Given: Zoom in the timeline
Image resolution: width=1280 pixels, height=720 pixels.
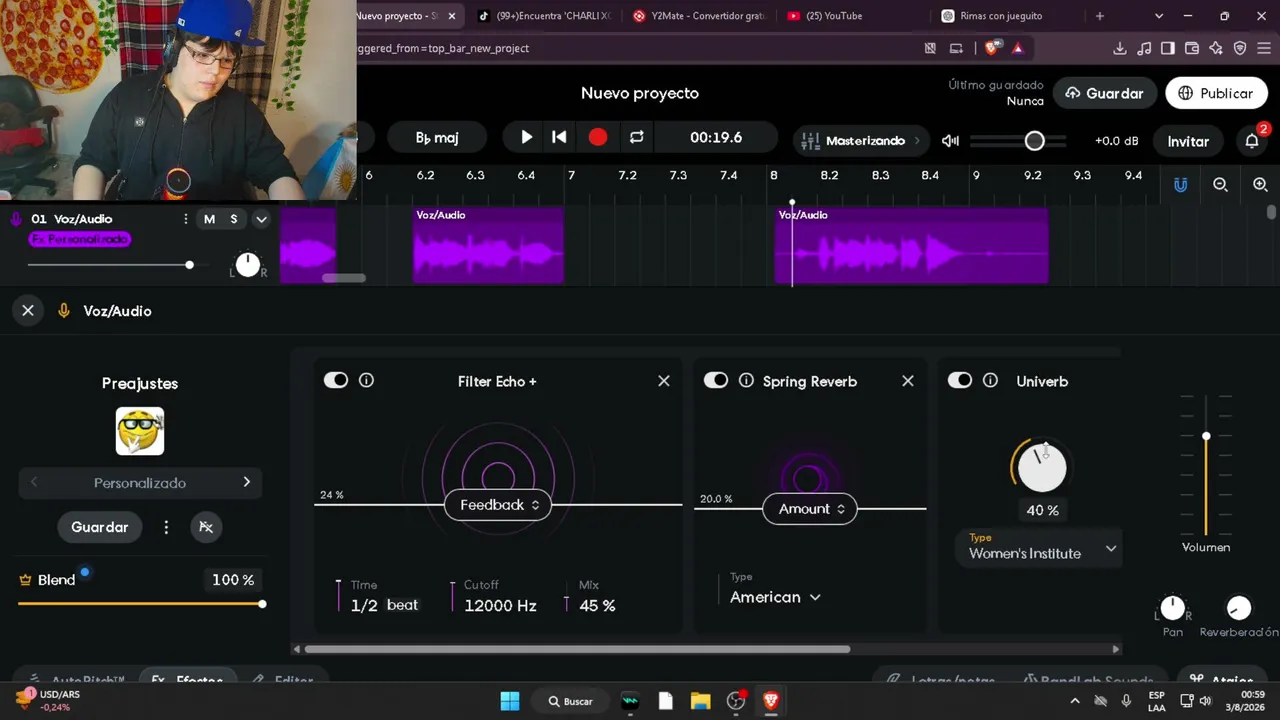Looking at the screenshot, I should tap(1260, 185).
